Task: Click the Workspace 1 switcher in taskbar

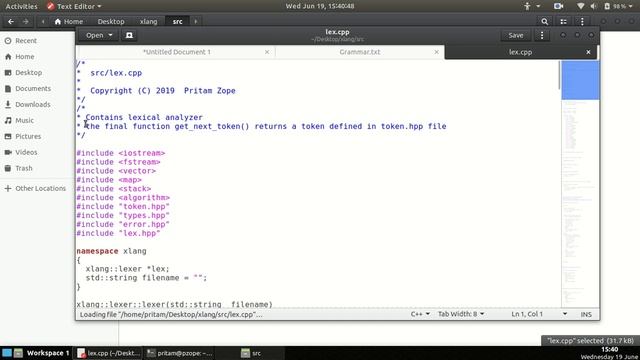Action: tap(47, 353)
